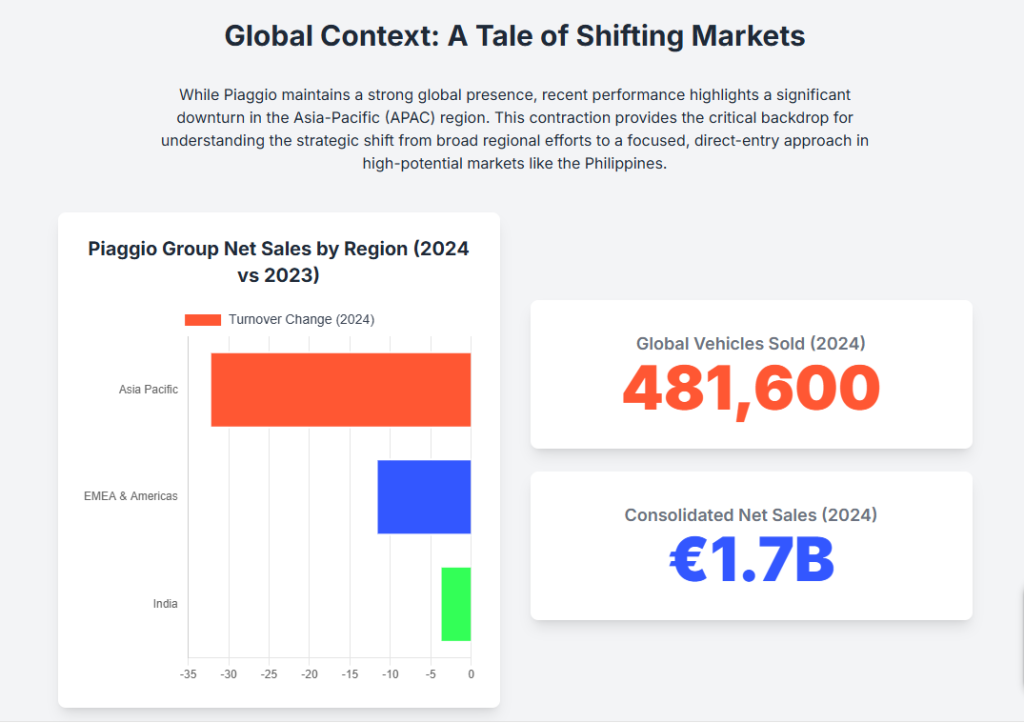Screen dimensions: 1024x723
Task: Select the EMEA & Americas axis label
Action: 131,496
